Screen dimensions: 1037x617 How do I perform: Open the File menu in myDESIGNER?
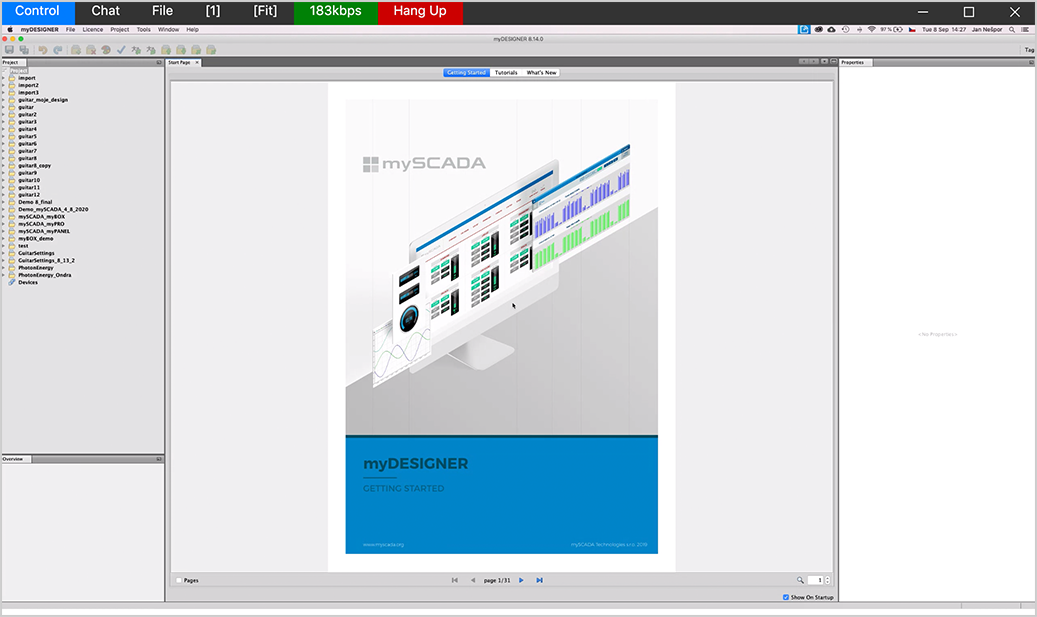tap(70, 30)
